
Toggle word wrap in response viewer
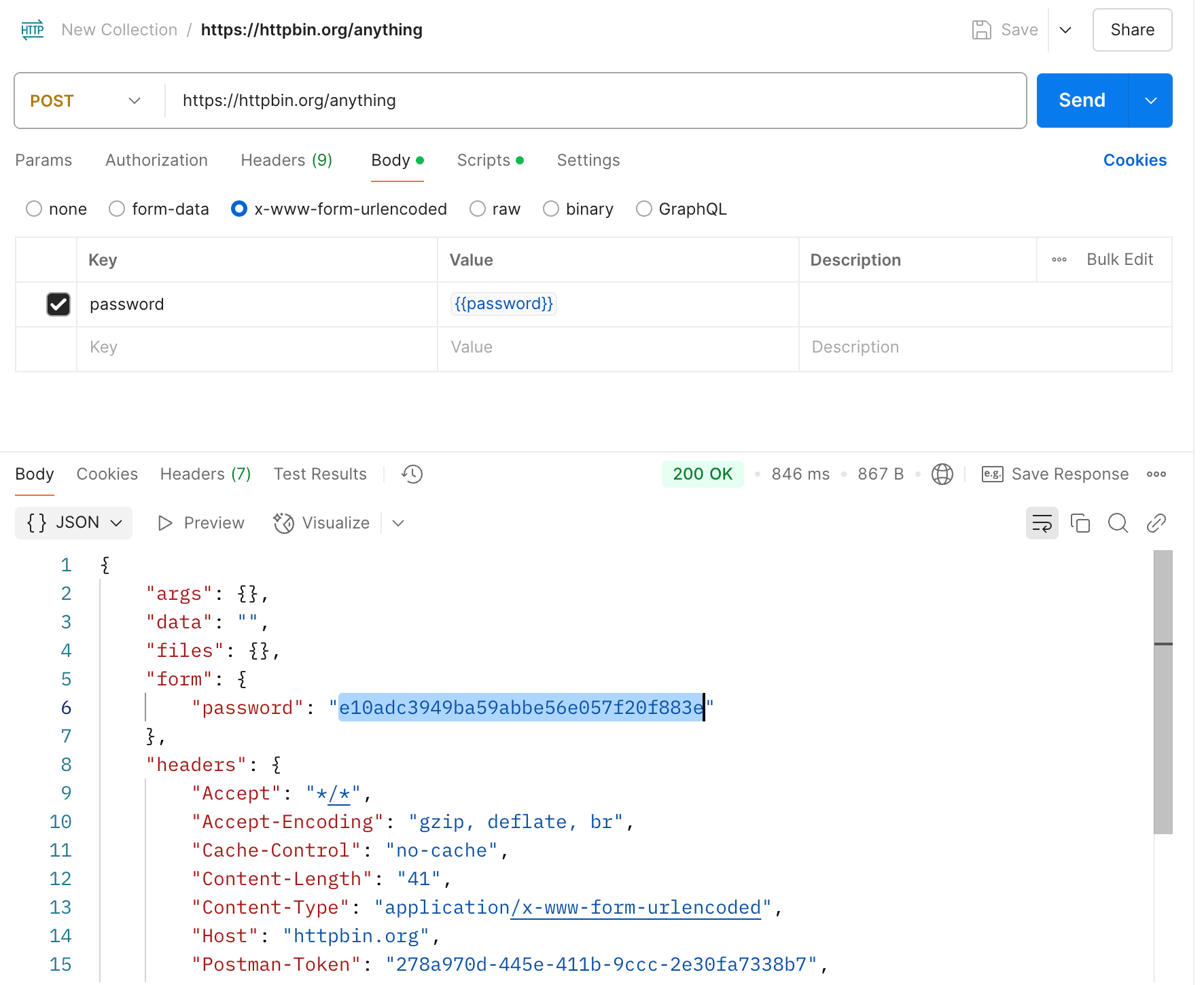[x=1042, y=523]
